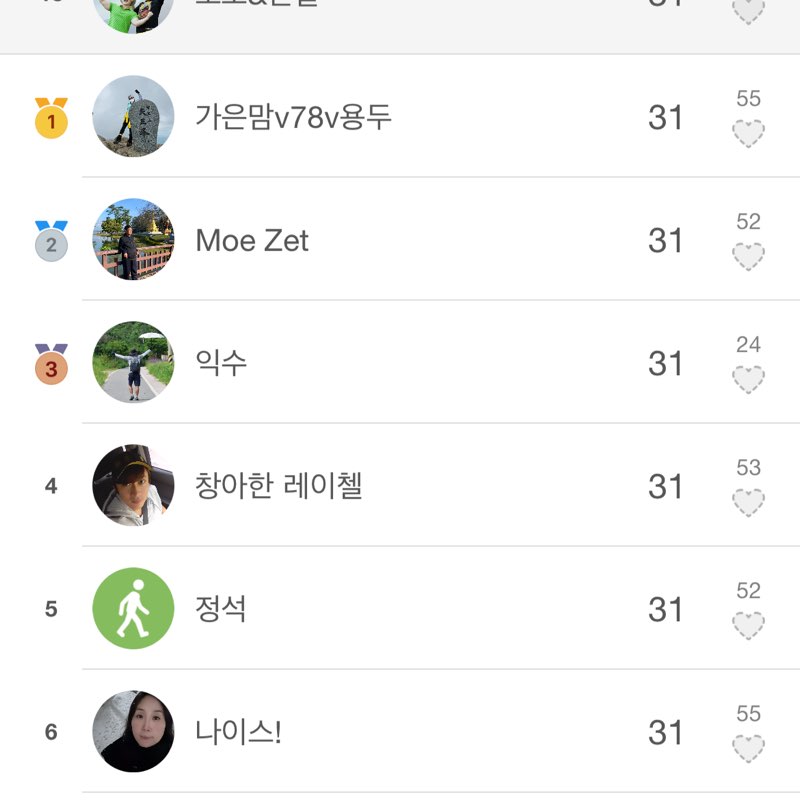Image resolution: width=800 pixels, height=801 pixels.
Task: Open the profile photo of 나이스!
Action: click(133, 732)
